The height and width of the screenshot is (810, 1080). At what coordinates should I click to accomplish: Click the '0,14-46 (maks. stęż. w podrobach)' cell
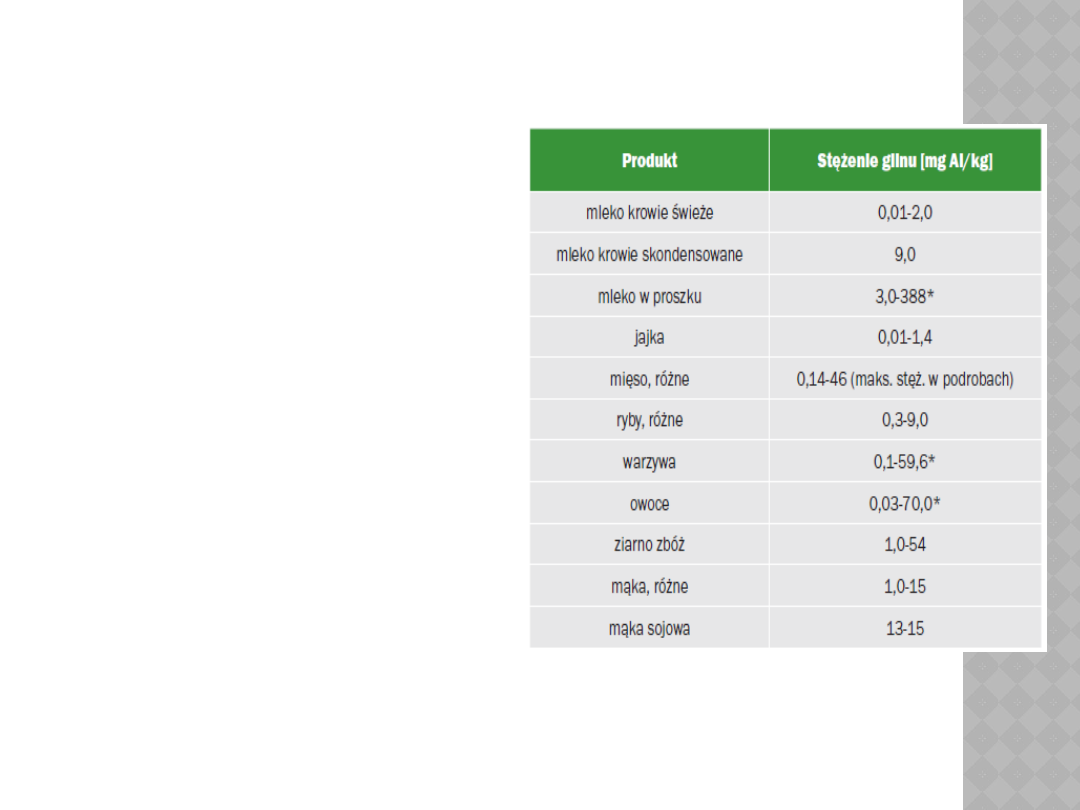click(x=904, y=379)
